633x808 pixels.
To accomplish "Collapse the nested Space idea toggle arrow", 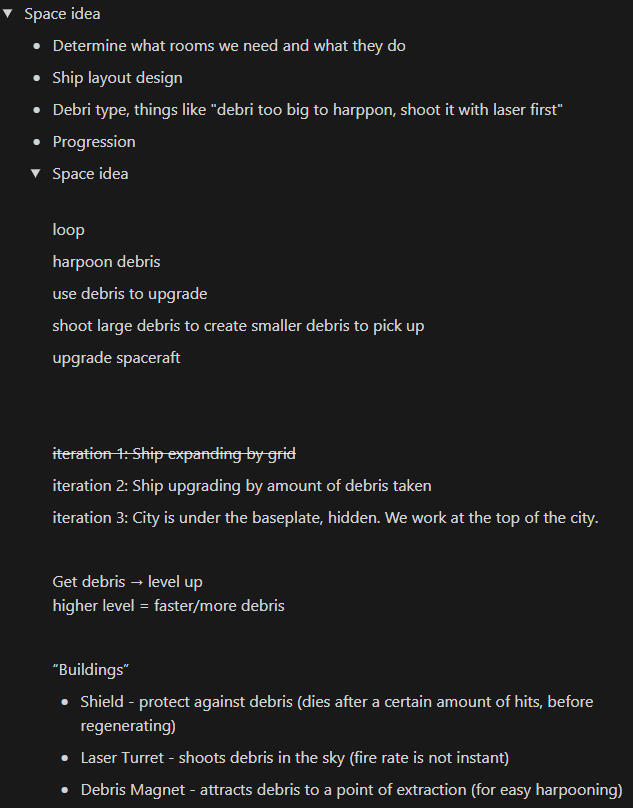I will pyautogui.click(x=36, y=174).
